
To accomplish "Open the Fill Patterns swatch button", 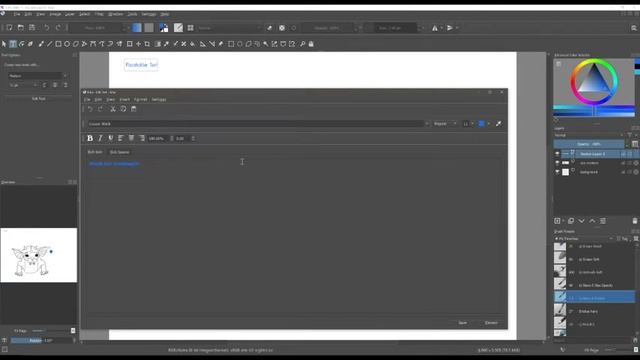I will (149, 27).
